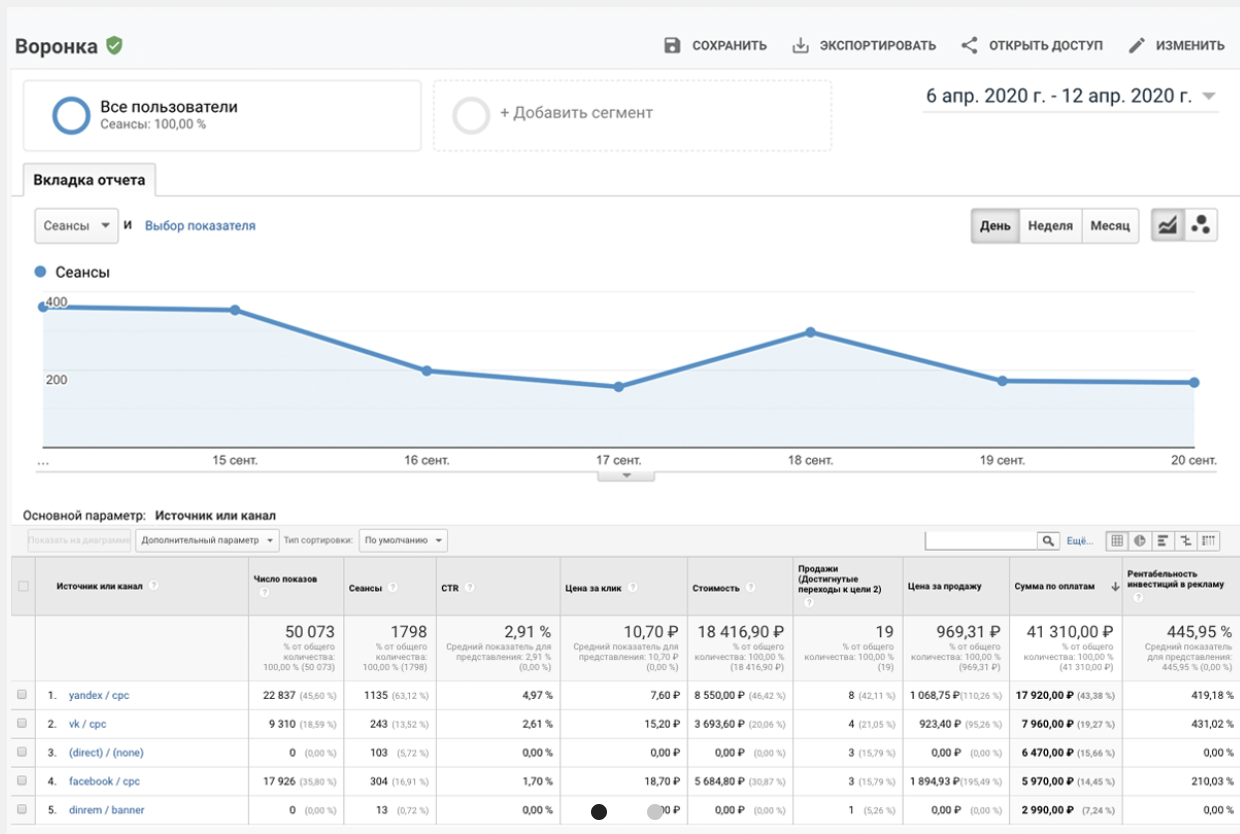1240x834 pixels.
Task: Select the Вкладка отчета tab
Action: point(89,181)
